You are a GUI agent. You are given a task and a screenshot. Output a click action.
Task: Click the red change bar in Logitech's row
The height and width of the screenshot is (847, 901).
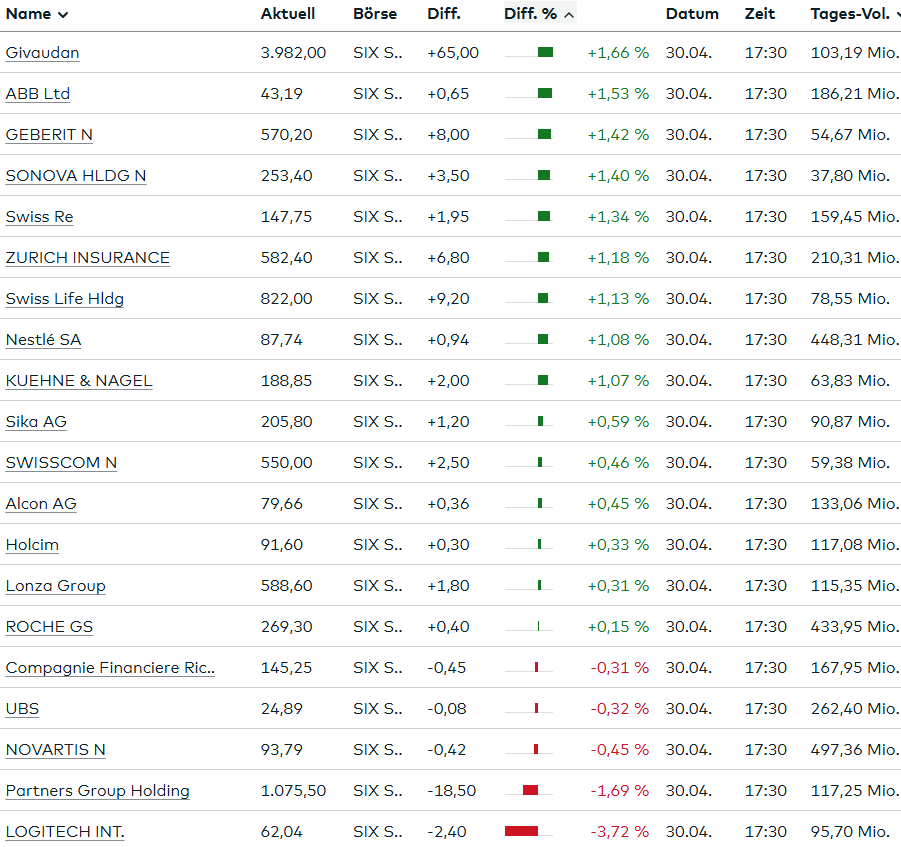[521, 831]
